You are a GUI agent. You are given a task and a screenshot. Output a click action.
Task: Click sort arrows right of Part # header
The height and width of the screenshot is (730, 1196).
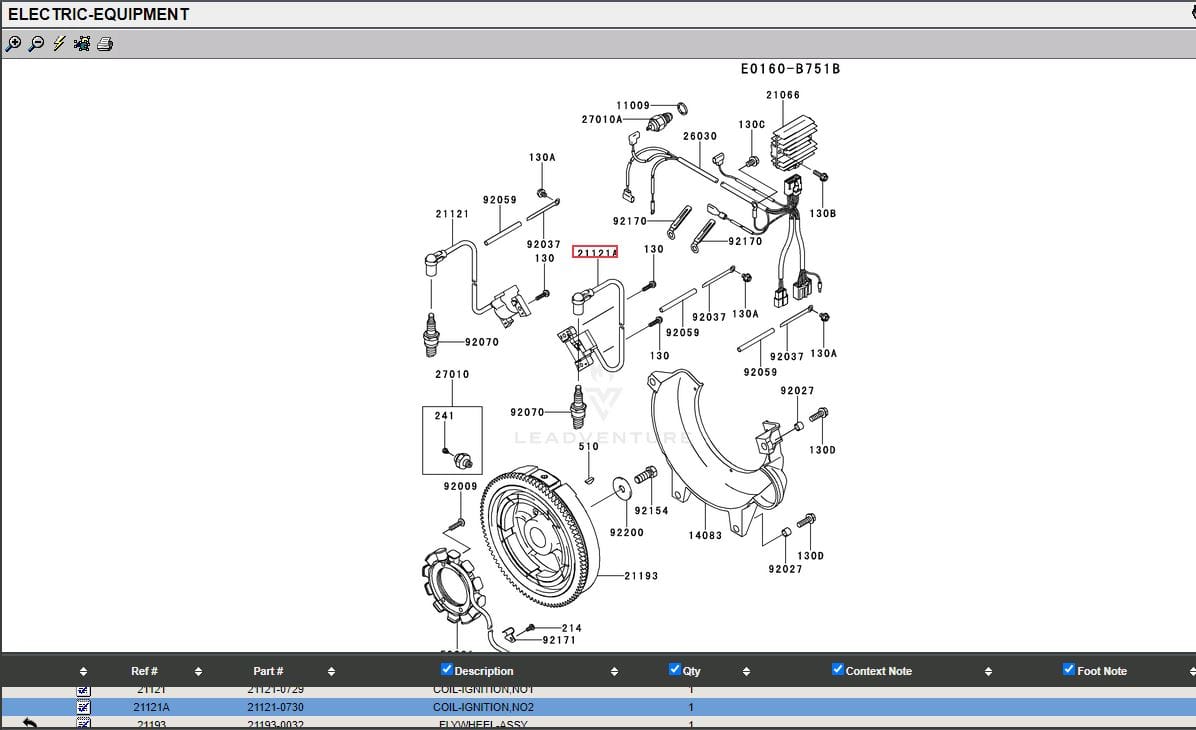[x=331, y=672]
